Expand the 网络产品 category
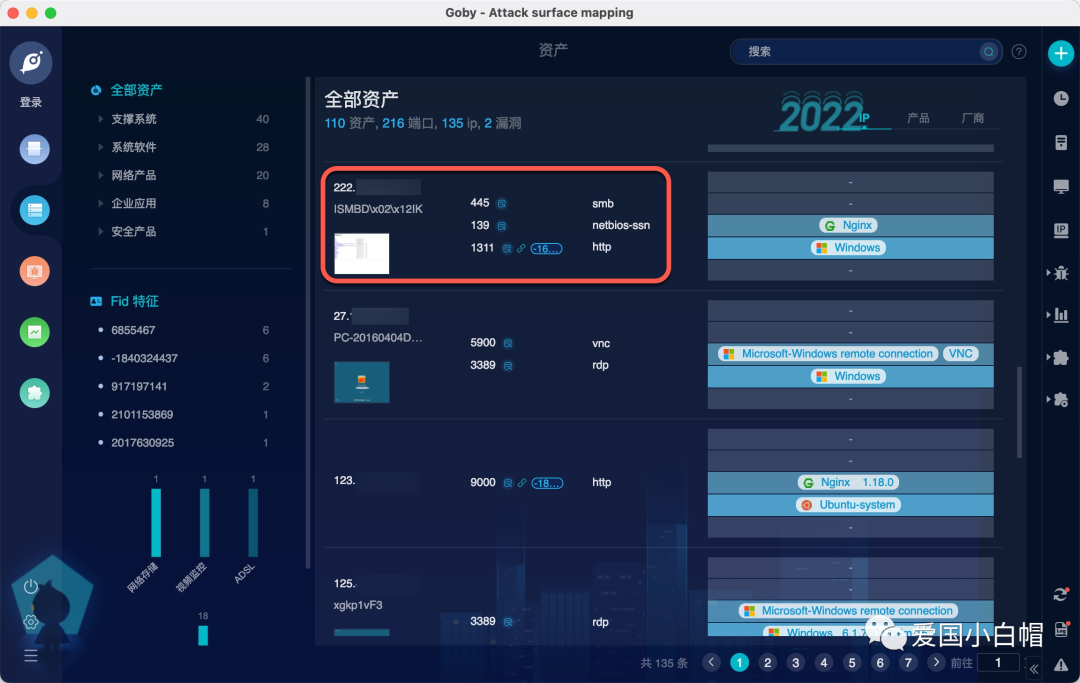This screenshot has width=1080, height=683. [101, 176]
